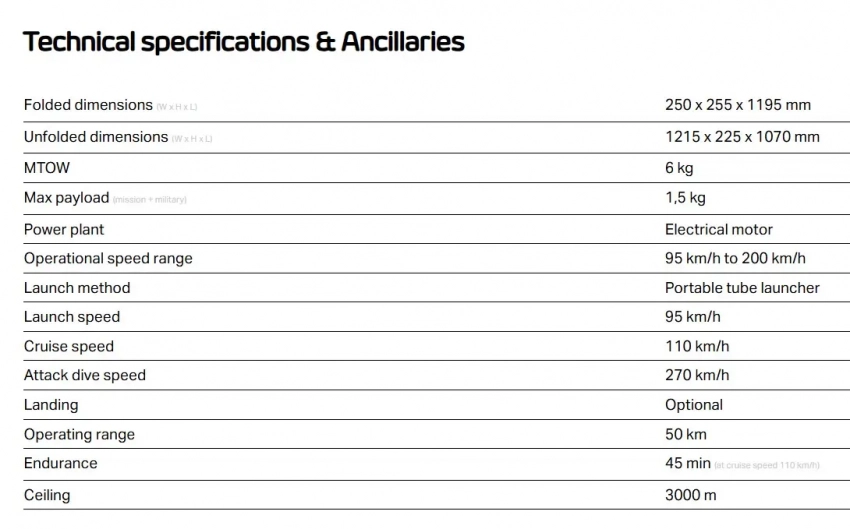Select the 45 min endurance value
The width and height of the screenshot is (850, 529).
[x=688, y=463]
